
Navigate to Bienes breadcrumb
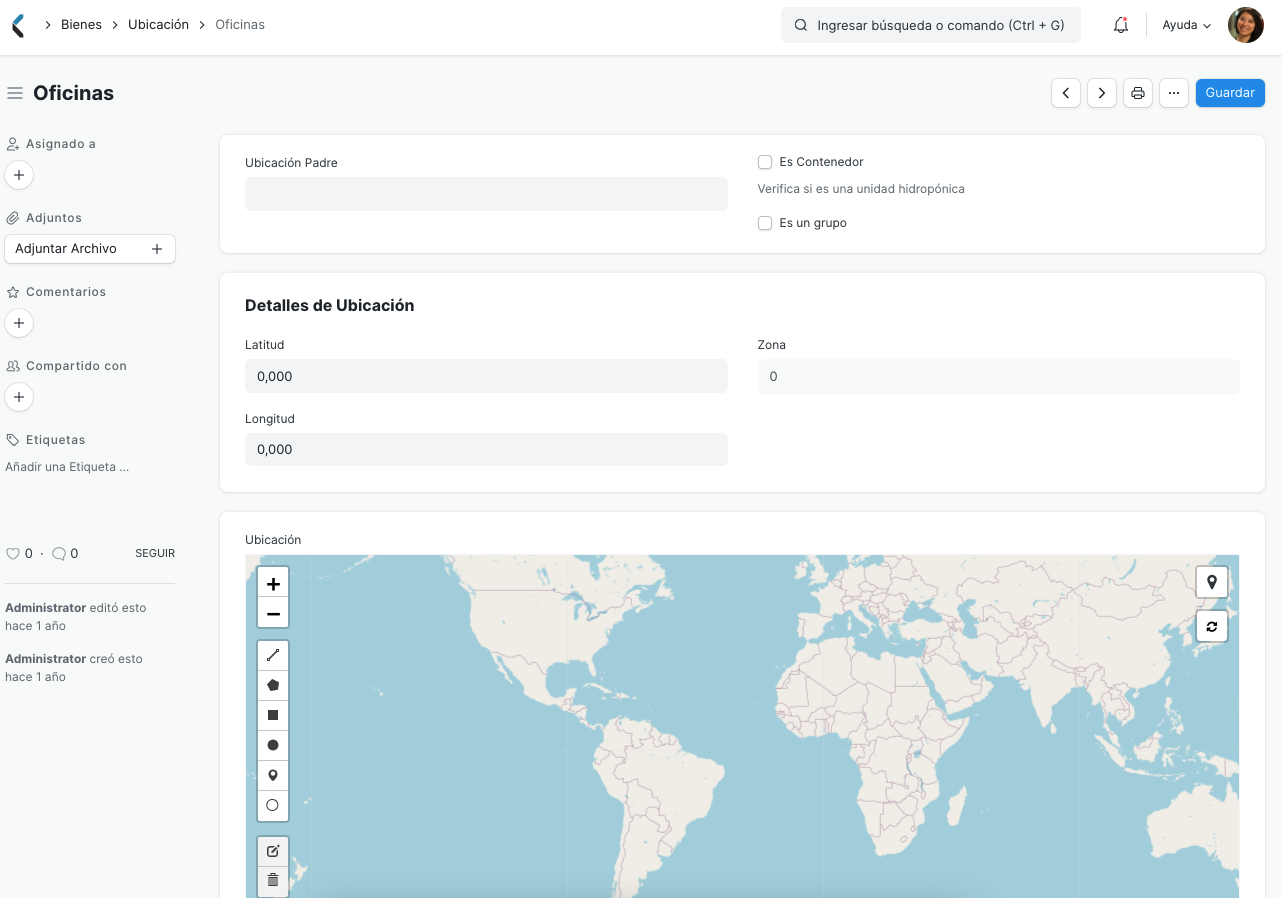tap(81, 25)
